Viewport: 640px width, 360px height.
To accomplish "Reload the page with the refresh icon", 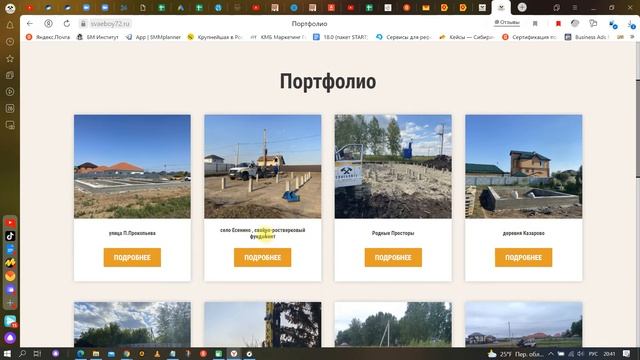I will (x=67, y=24).
